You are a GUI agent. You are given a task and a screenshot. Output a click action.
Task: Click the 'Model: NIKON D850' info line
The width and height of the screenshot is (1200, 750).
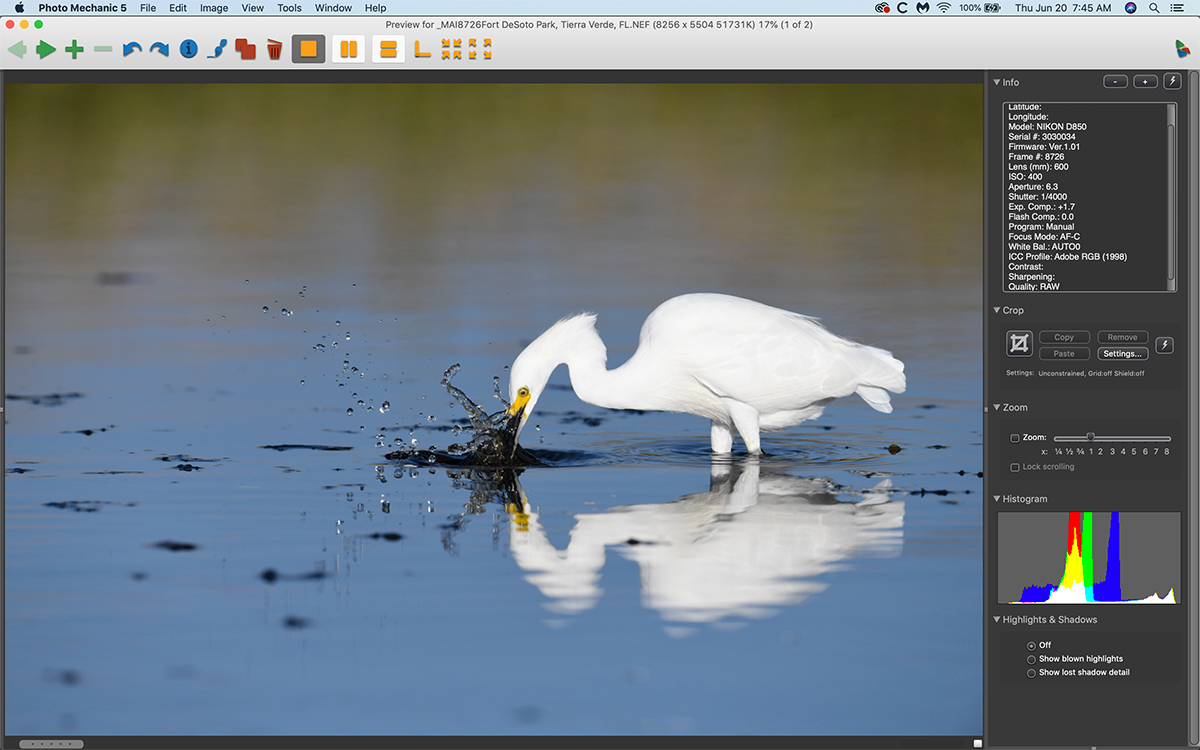tap(1047, 127)
